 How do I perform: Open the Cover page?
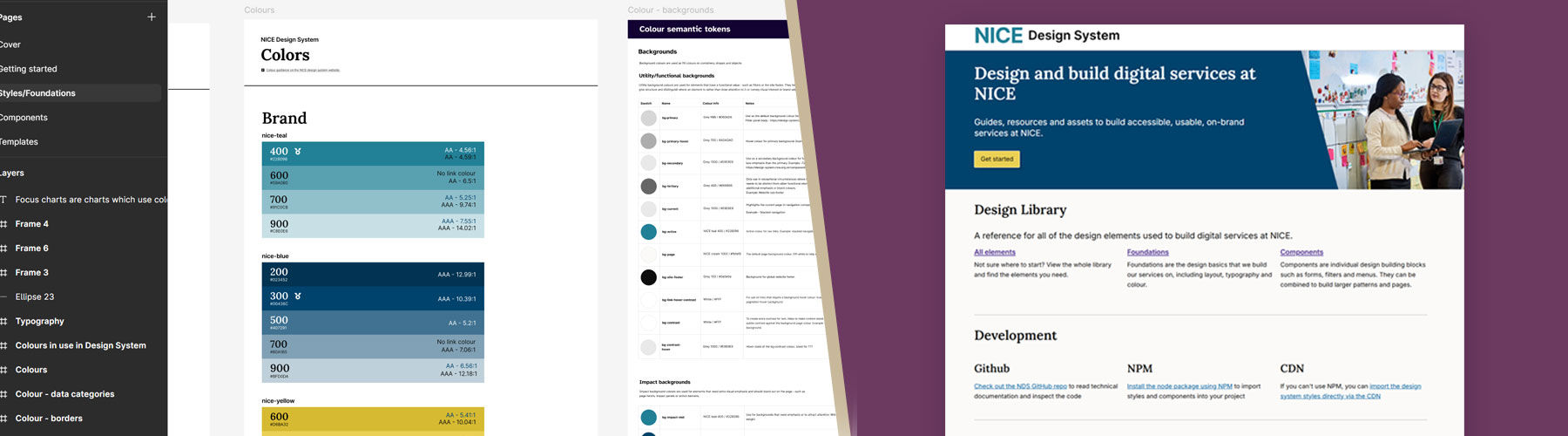coord(10,44)
